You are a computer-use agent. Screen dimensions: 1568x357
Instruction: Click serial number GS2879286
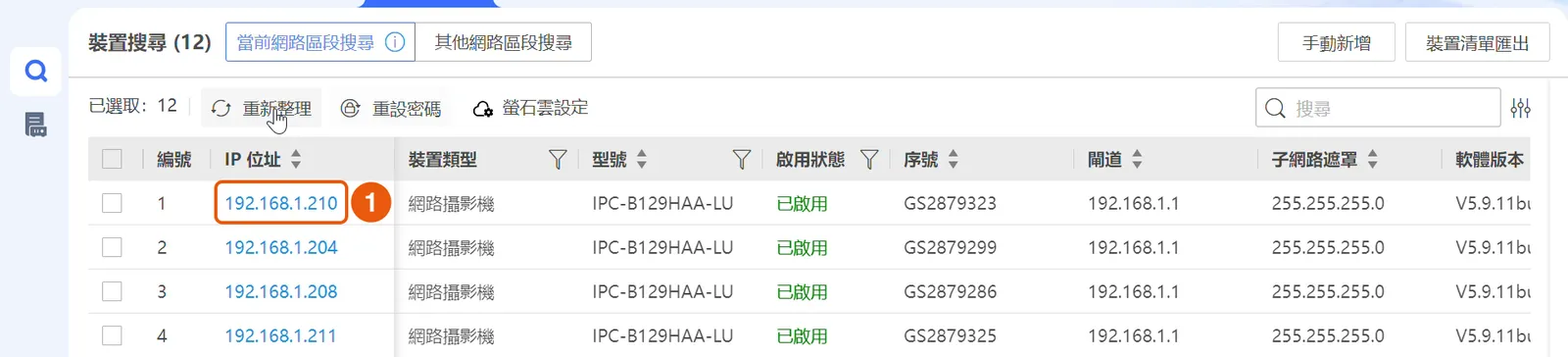click(x=950, y=291)
